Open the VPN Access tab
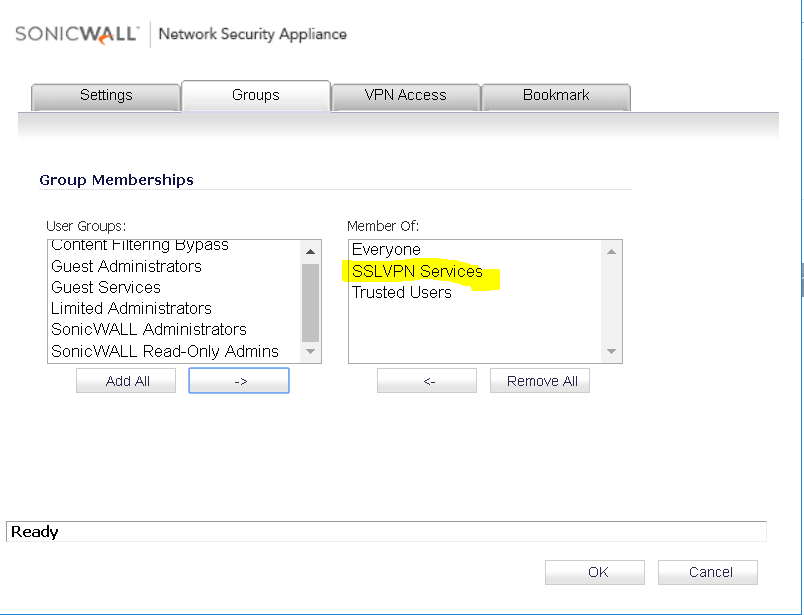804x615 pixels. [x=406, y=96]
